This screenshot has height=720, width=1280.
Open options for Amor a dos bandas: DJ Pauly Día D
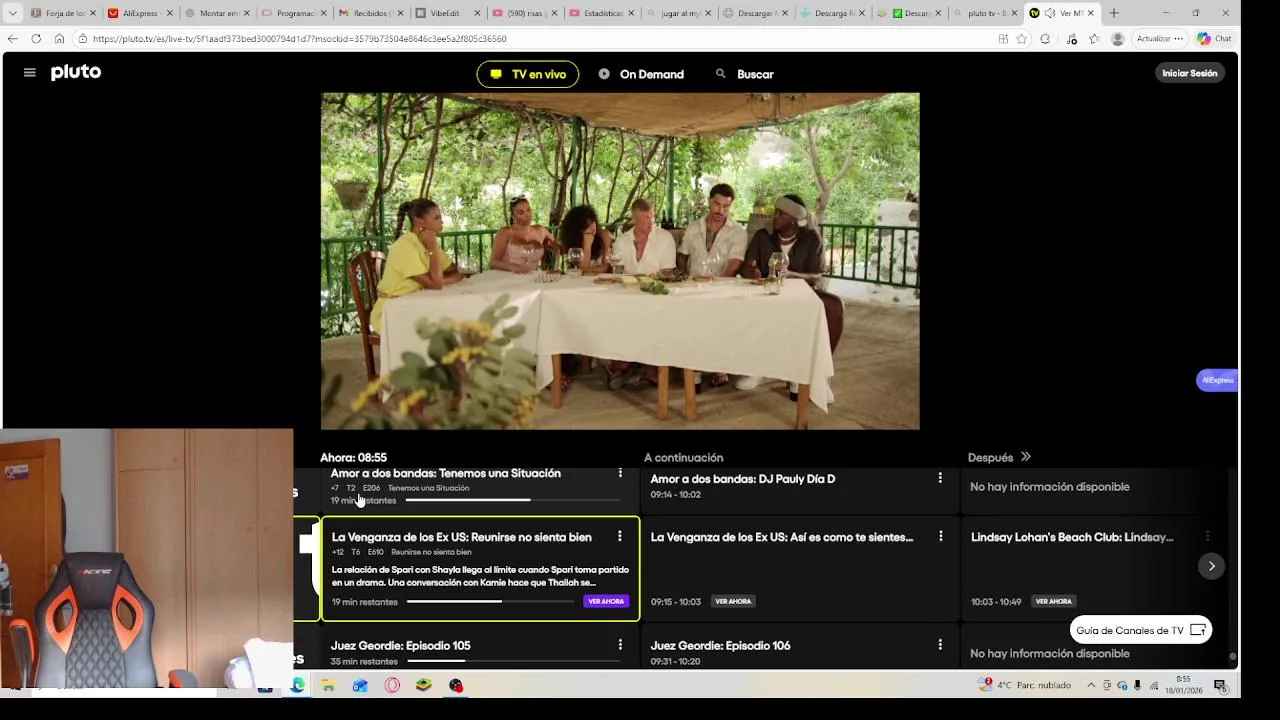[x=940, y=478]
